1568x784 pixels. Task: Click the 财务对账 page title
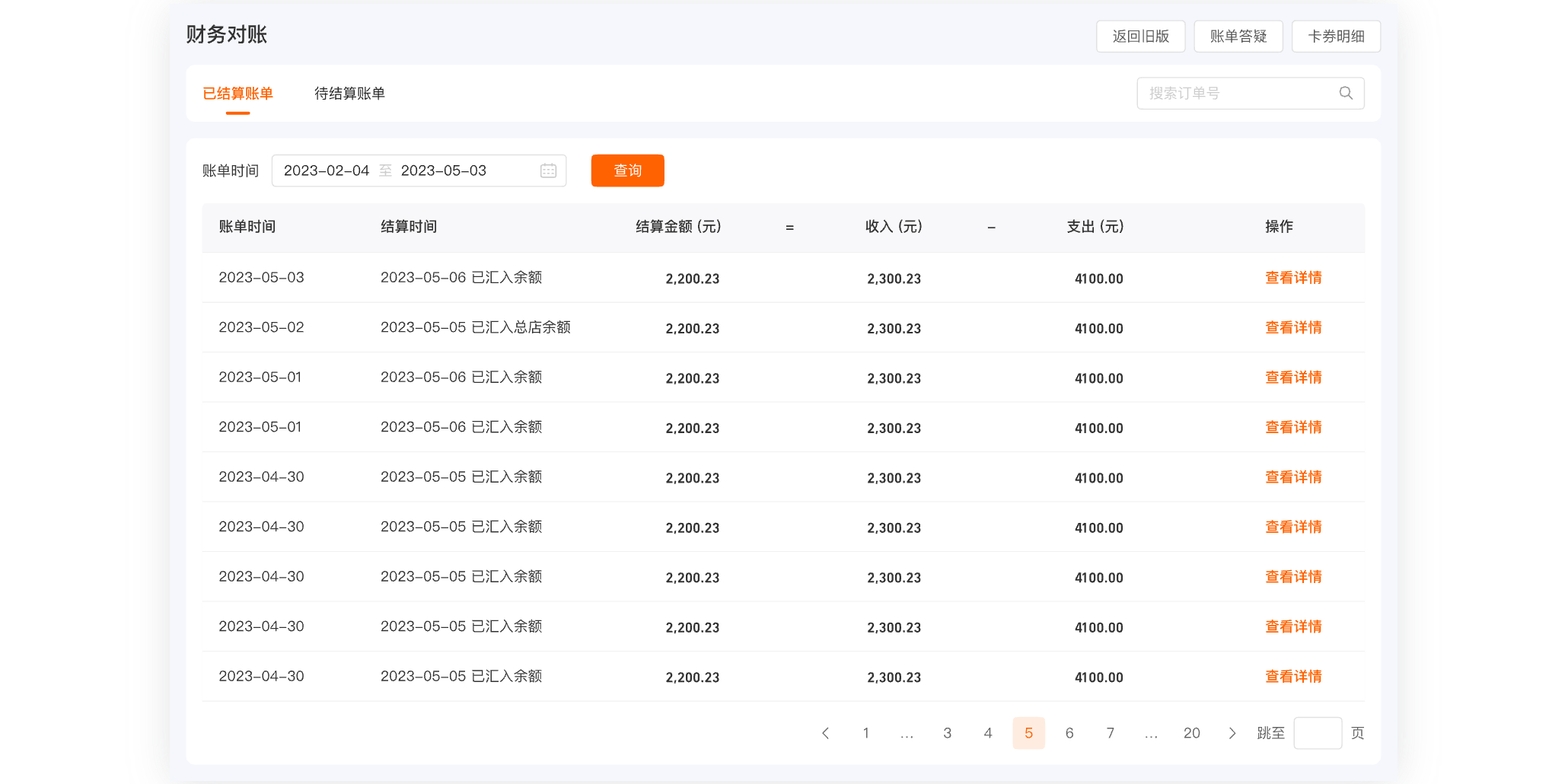(x=227, y=35)
